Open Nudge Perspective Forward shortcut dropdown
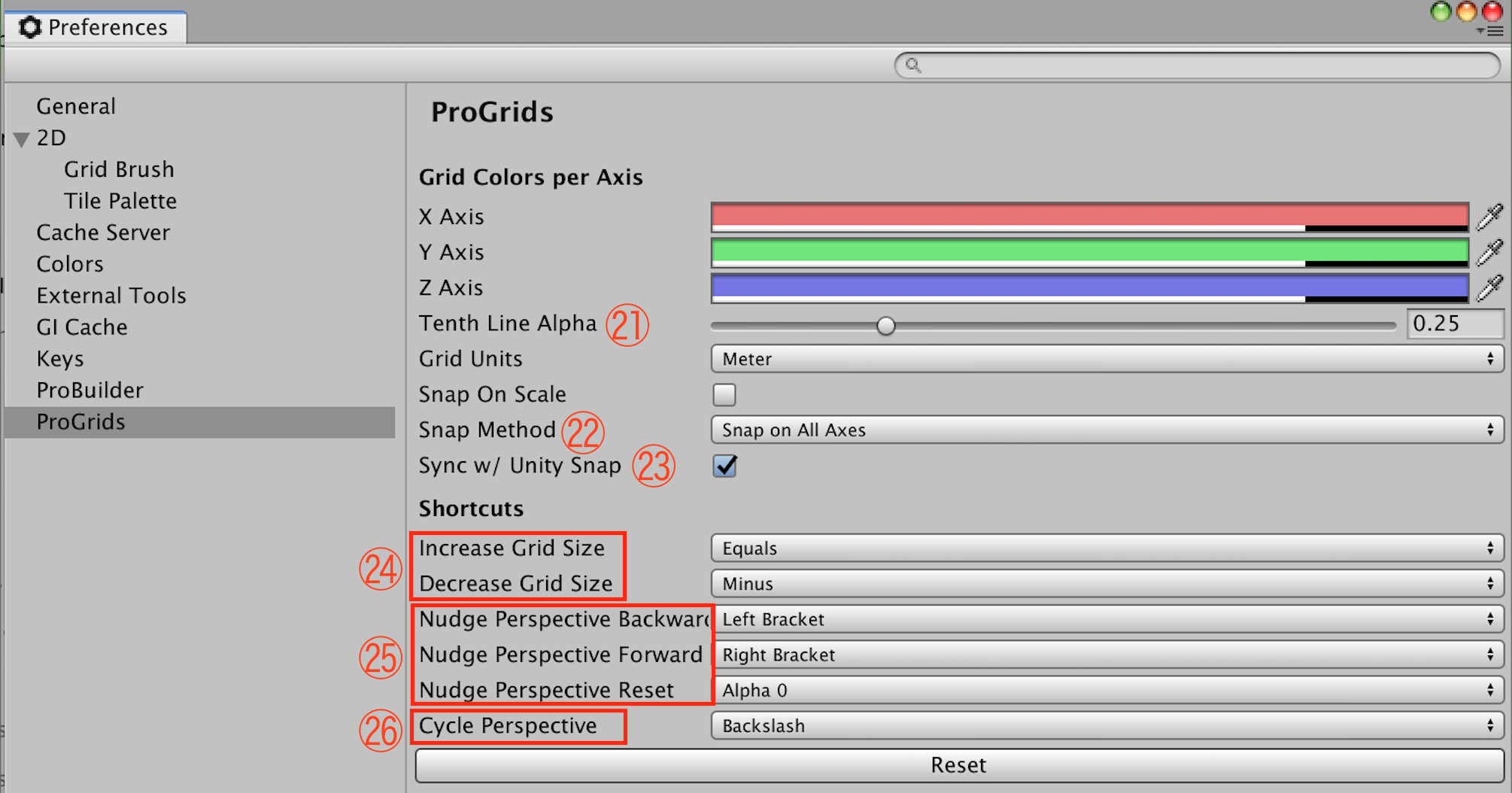The width and height of the screenshot is (1512, 793). click(1107, 655)
